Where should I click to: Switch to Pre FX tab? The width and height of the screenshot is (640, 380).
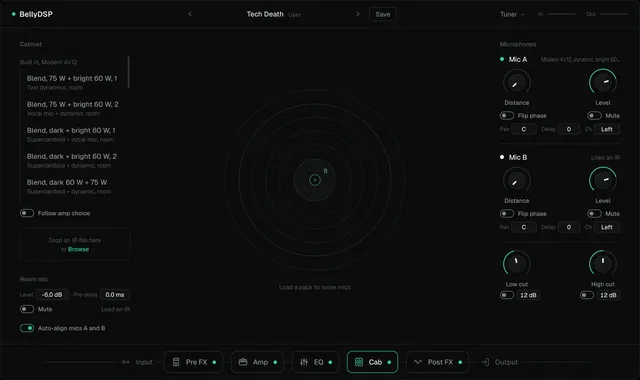click(x=193, y=362)
